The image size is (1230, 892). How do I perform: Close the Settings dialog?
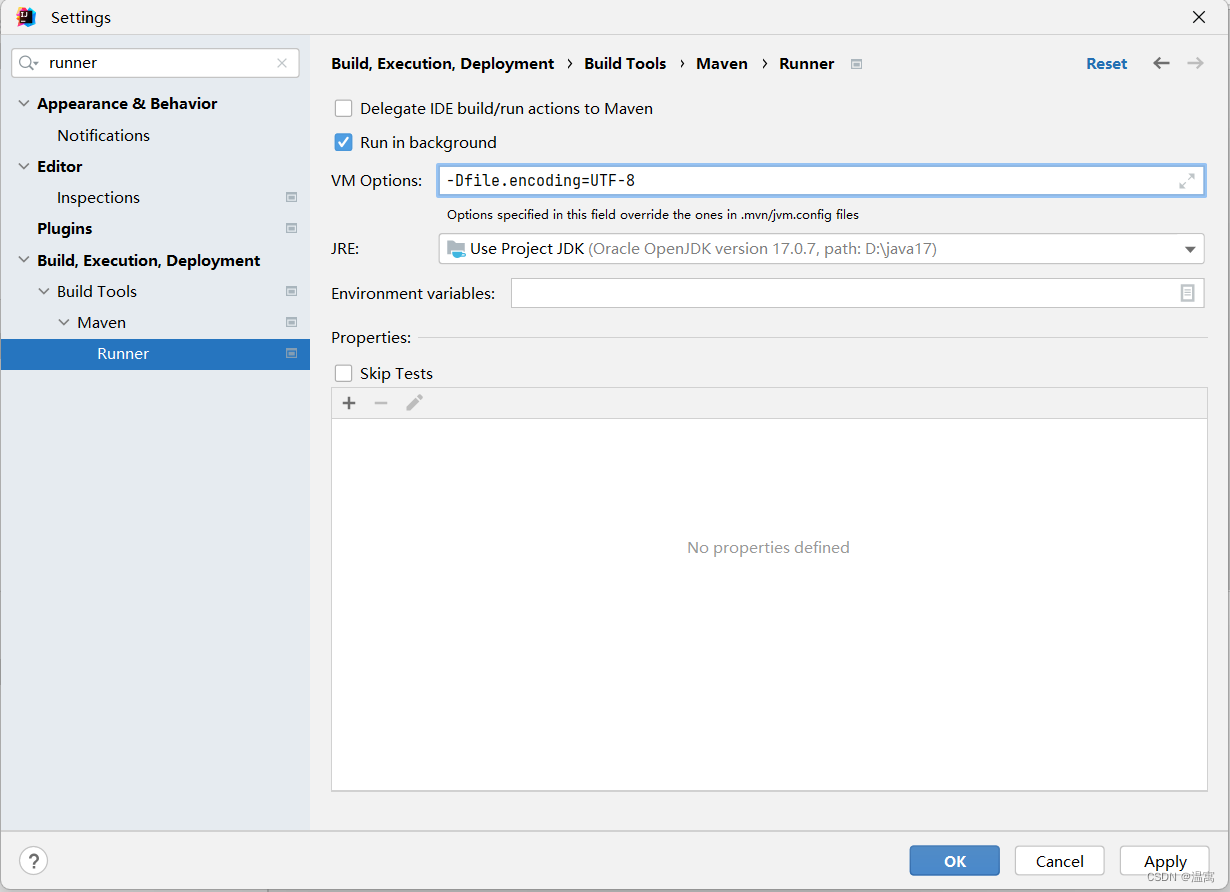(1199, 17)
